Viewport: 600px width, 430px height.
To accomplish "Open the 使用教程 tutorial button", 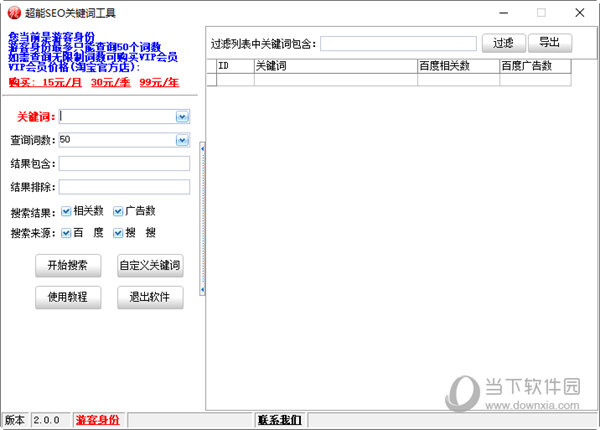I will 68,297.
